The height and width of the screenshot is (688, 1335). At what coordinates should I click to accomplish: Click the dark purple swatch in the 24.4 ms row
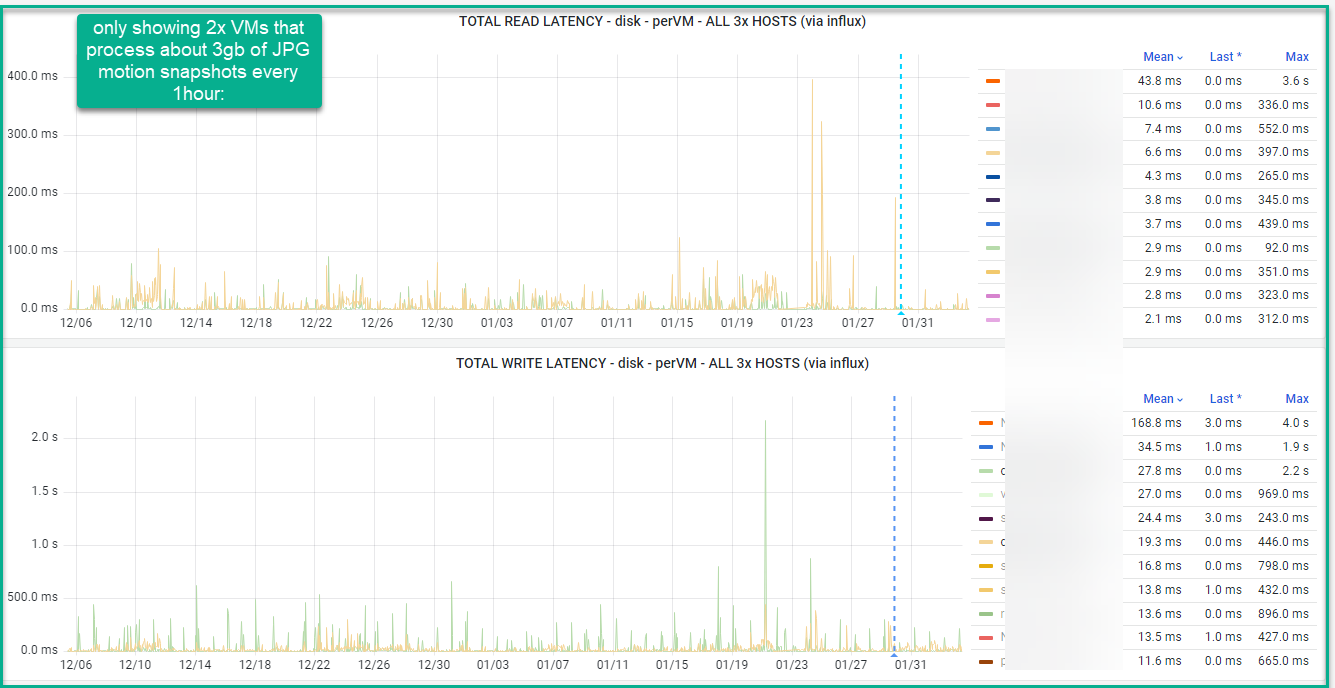(986, 519)
